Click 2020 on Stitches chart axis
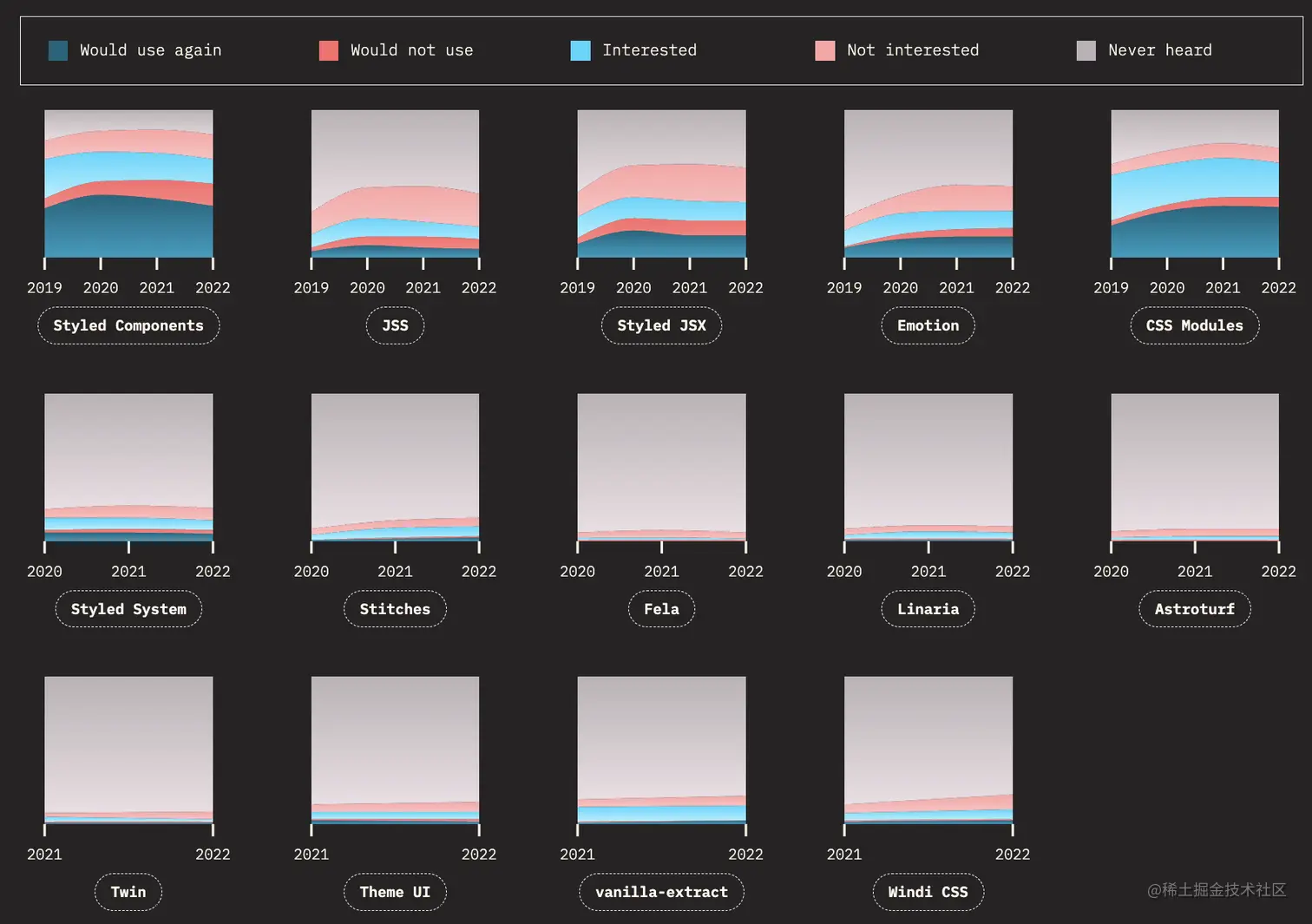This screenshot has width=1312, height=924. 312,572
